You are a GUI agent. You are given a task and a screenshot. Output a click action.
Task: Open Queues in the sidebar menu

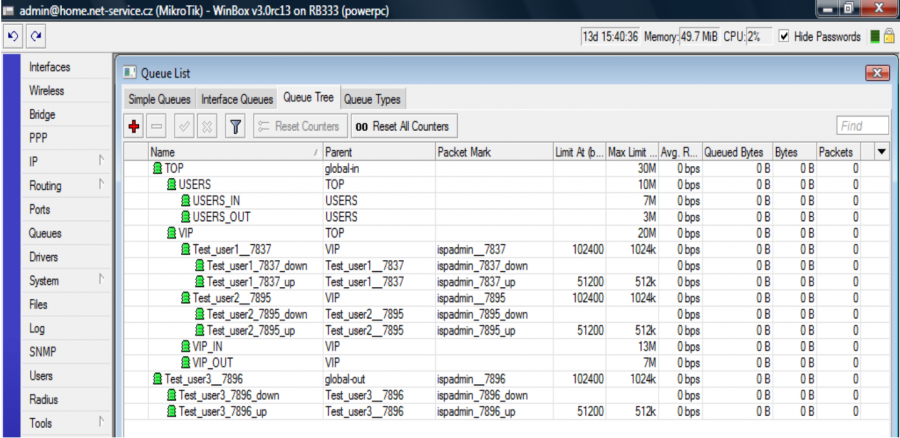[x=66, y=234]
